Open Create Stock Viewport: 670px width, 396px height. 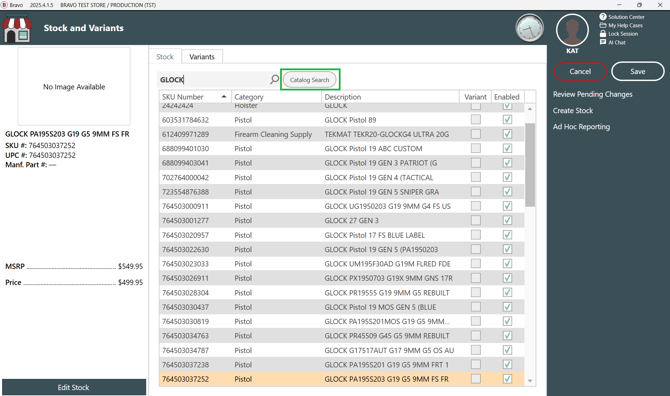(x=573, y=111)
